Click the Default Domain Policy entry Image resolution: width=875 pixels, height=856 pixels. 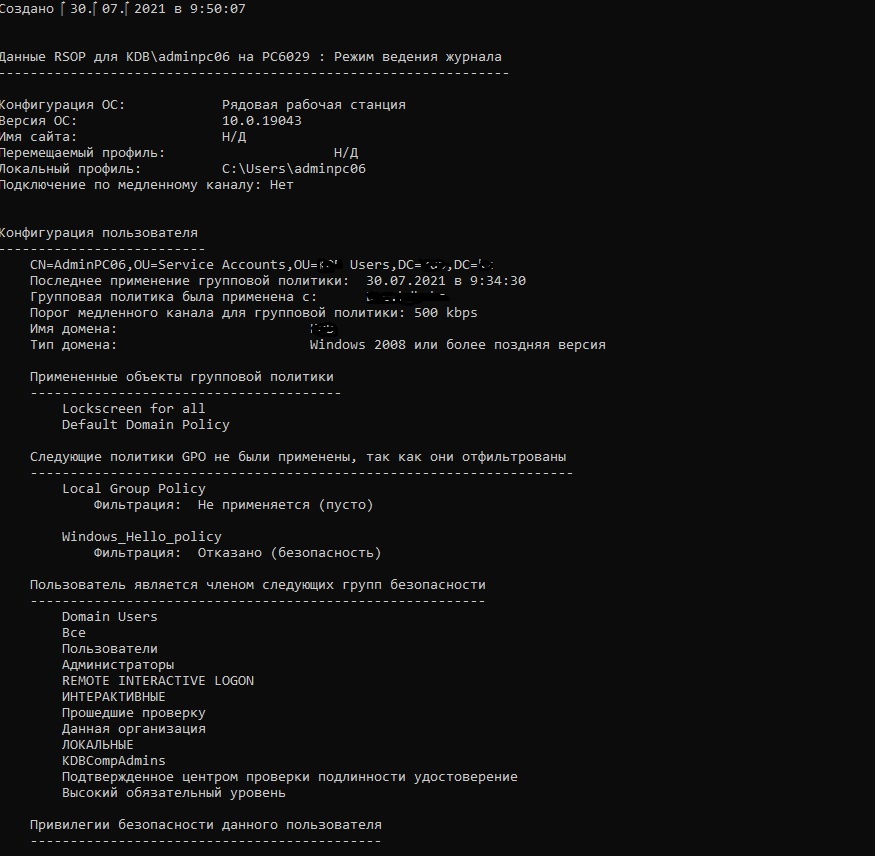[146, 425]
